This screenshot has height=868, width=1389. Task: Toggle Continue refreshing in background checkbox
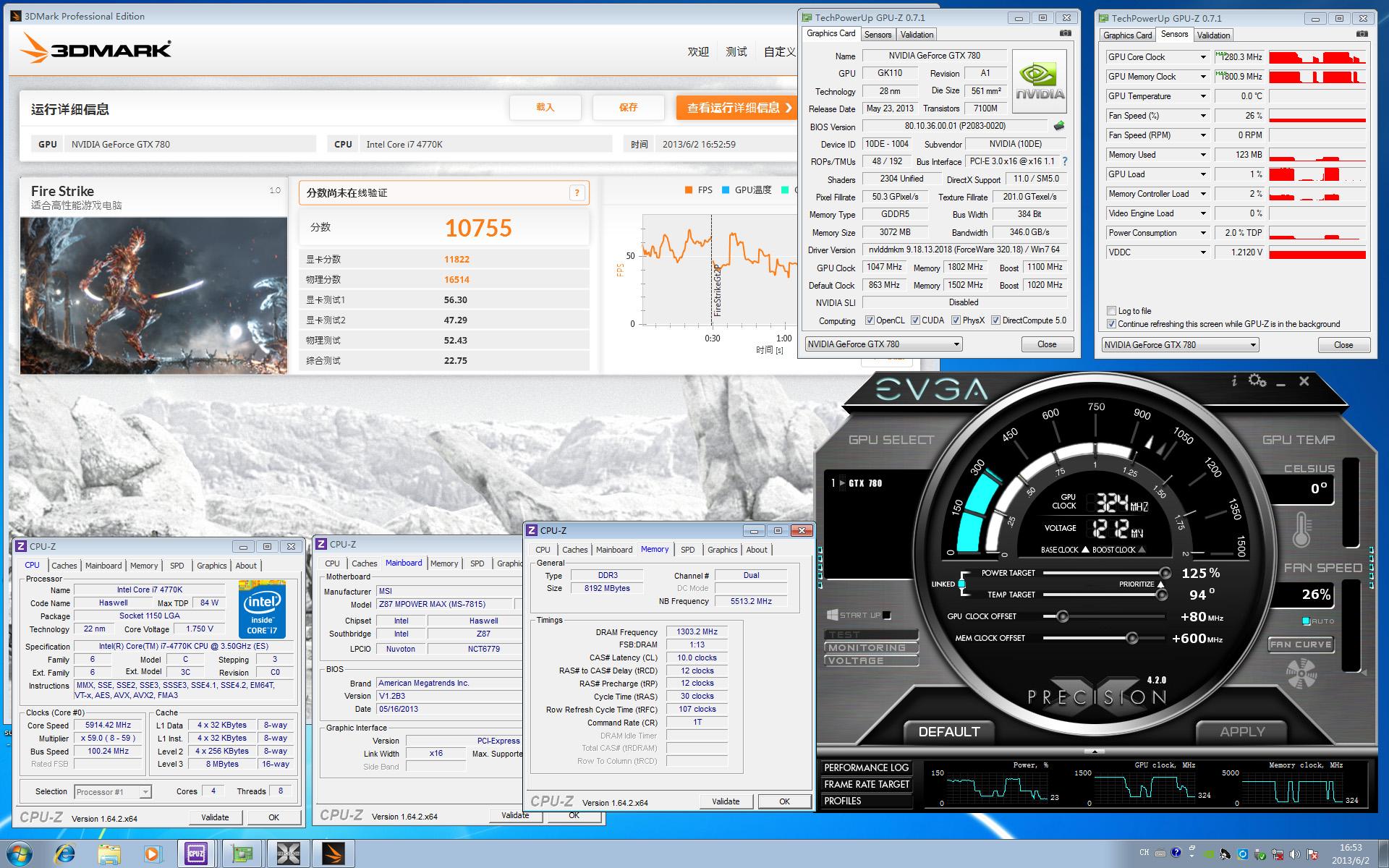tap(1111, 324)
